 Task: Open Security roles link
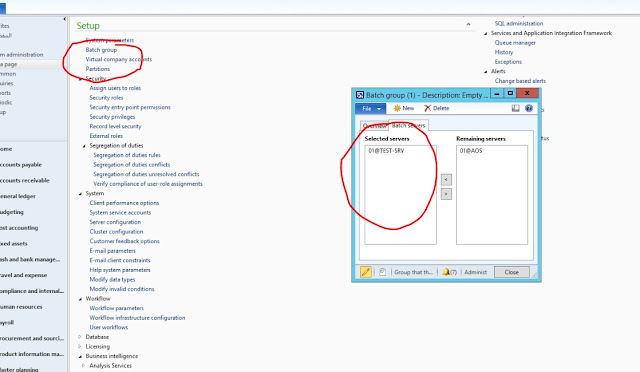[106, 98]
